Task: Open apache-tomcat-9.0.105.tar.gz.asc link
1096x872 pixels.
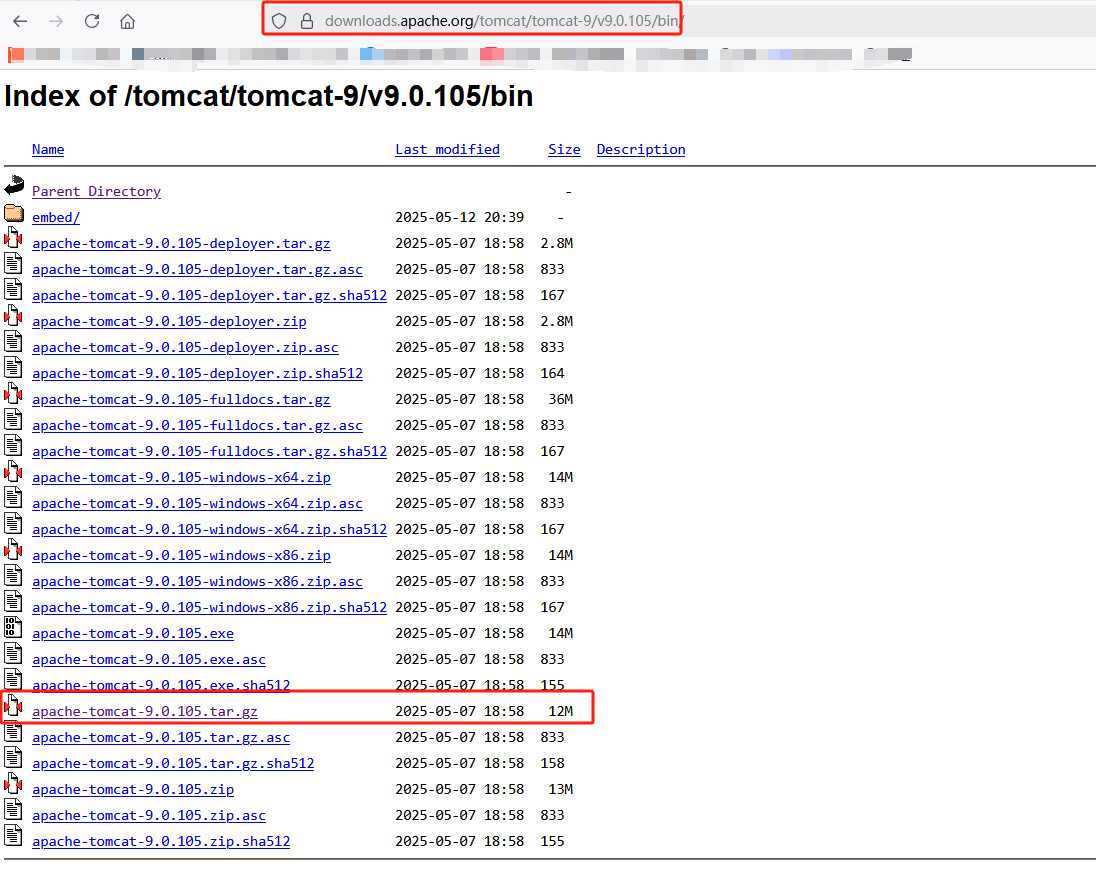Action: click(x=161, y=737)
